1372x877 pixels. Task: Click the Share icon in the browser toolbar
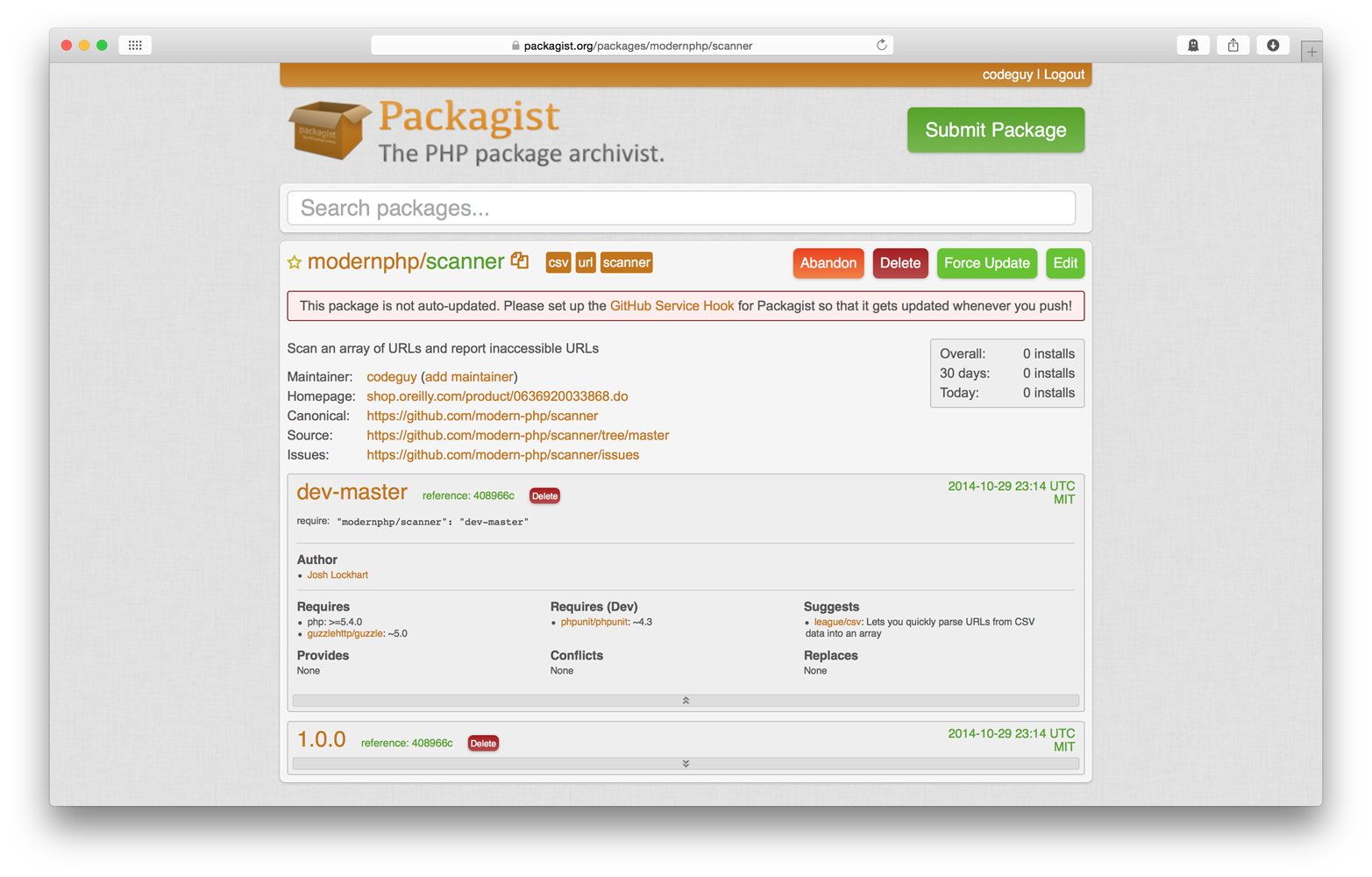1233,45
